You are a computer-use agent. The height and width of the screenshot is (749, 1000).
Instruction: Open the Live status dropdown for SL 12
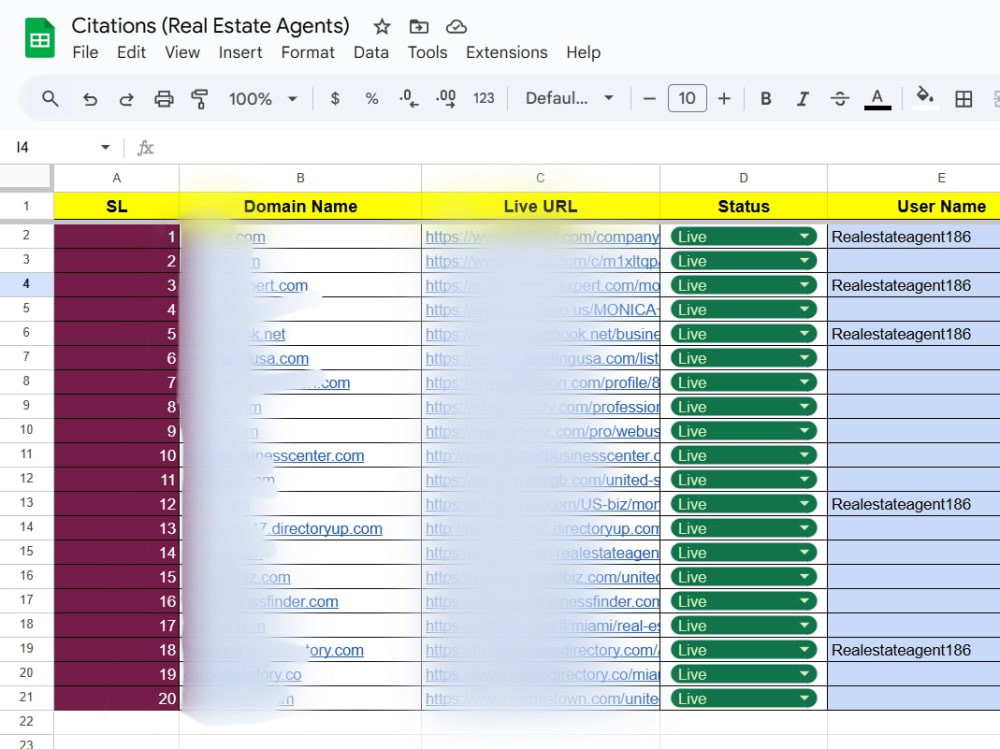(x=744, y=504)
